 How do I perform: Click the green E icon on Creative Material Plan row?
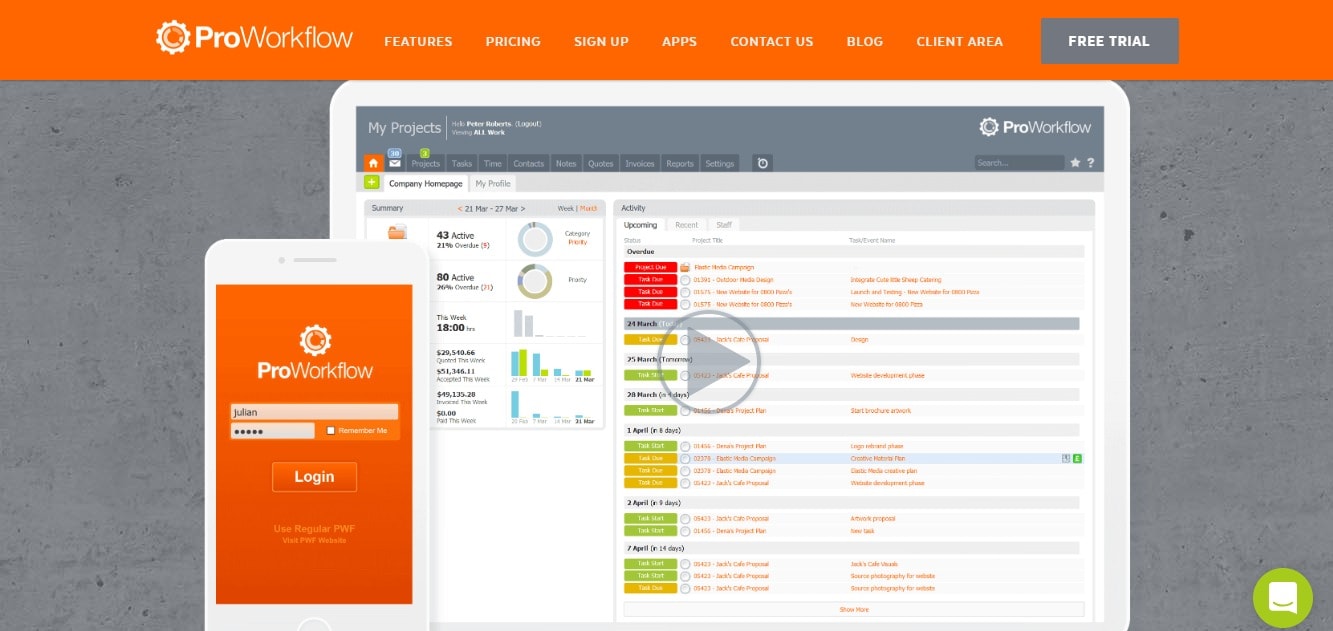(x=1077, y=458)
